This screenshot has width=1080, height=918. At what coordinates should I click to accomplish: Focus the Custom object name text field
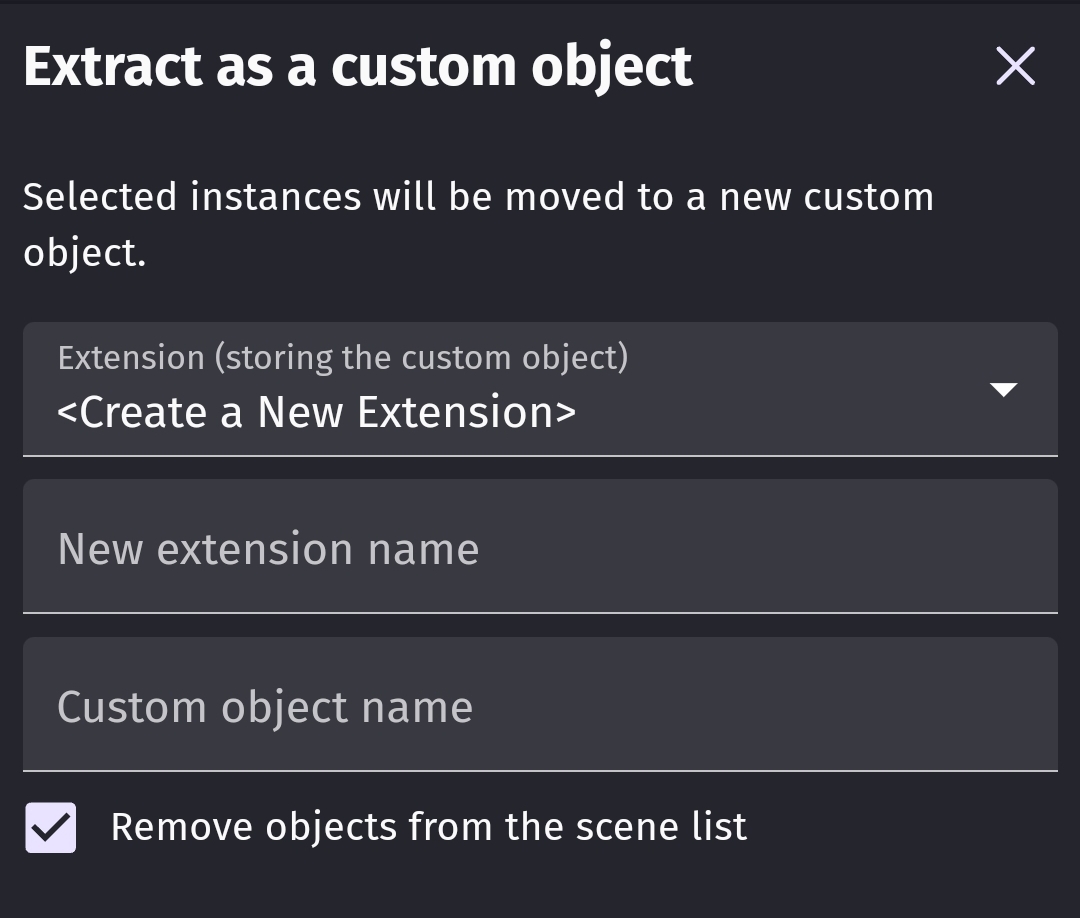(x=540, y=705)
